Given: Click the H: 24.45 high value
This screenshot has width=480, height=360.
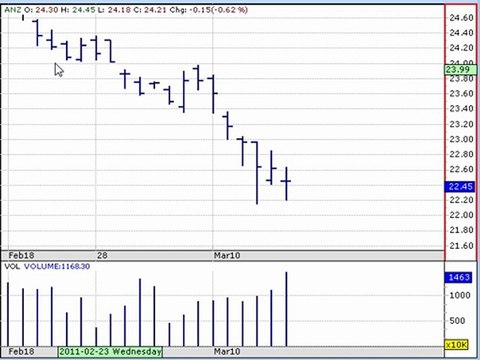Looking at the screenshot, I should pos(78,10).
